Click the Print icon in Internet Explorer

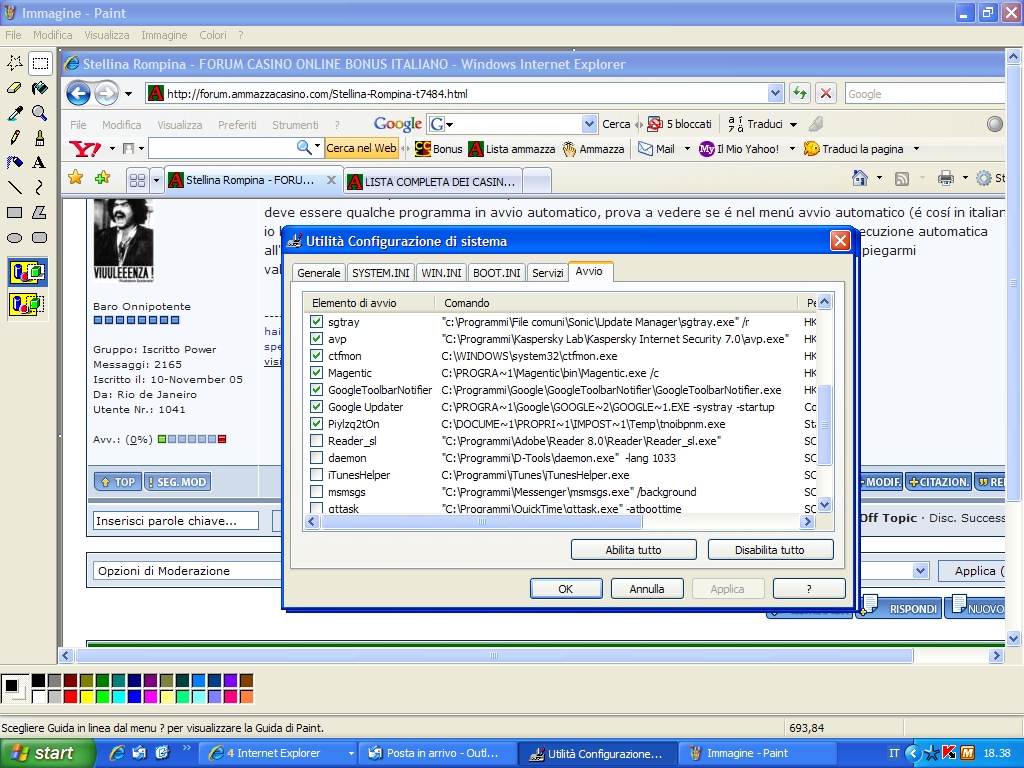[x=945, y=178]
